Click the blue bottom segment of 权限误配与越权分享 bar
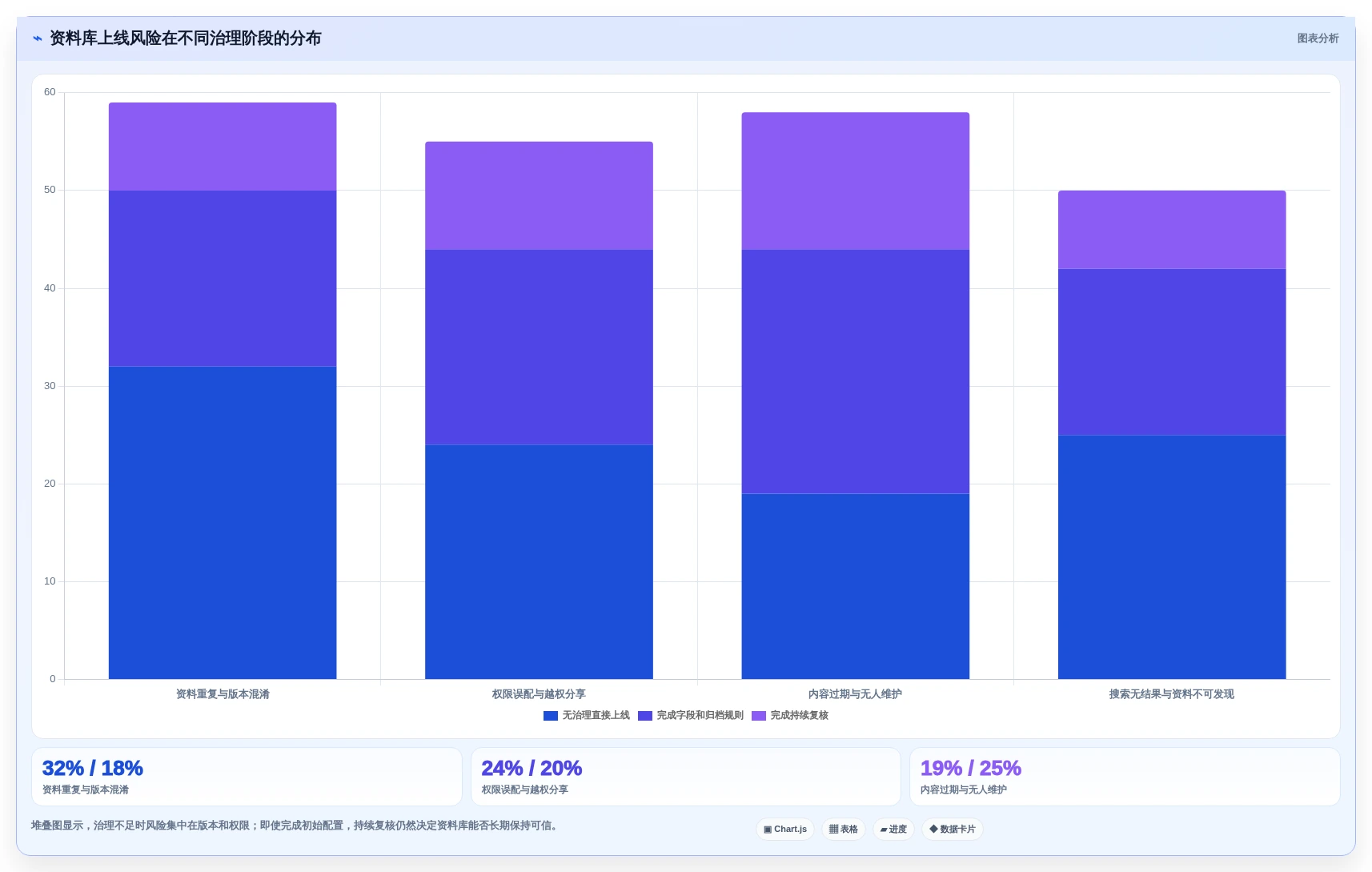1372x872 pixels. (539, 562)
